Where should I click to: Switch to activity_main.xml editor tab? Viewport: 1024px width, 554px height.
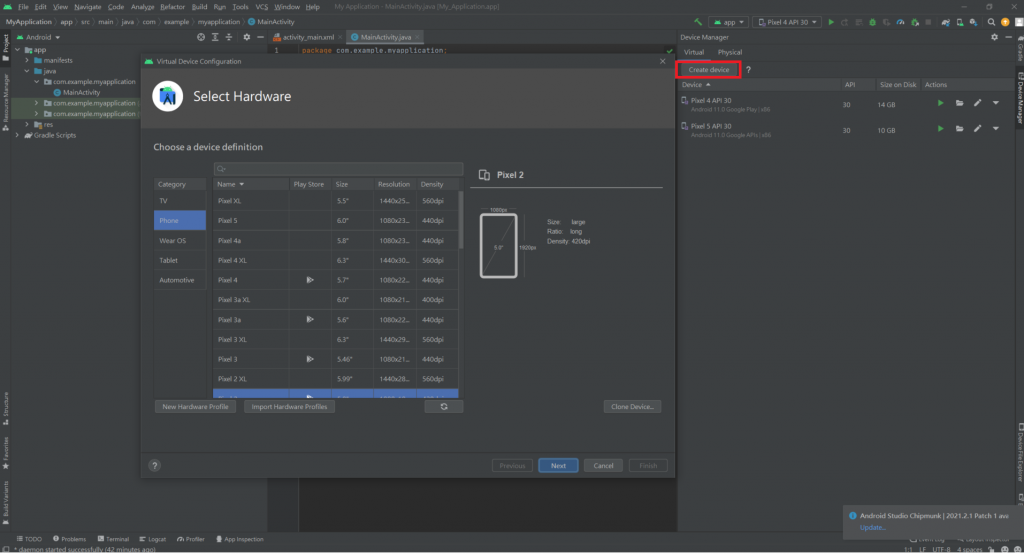click(x=307, y=37)
